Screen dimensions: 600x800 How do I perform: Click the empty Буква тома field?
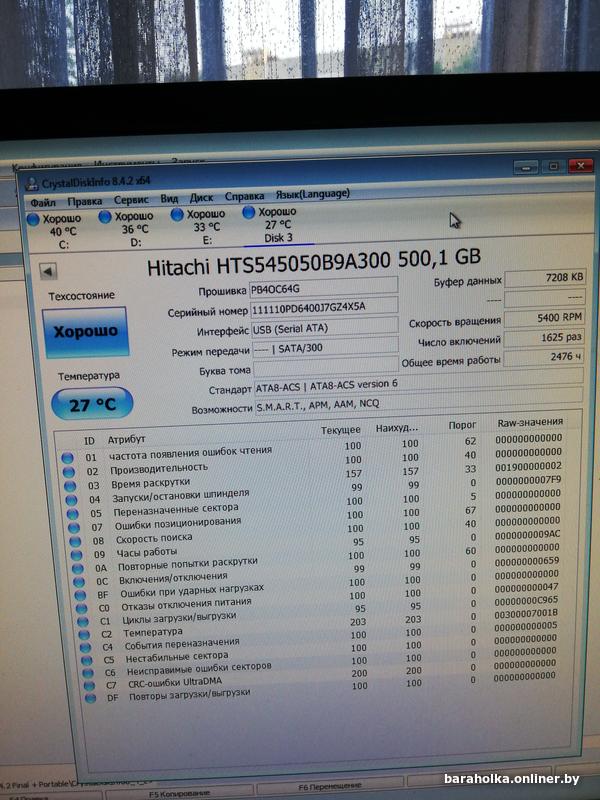[x=326, y=367]
